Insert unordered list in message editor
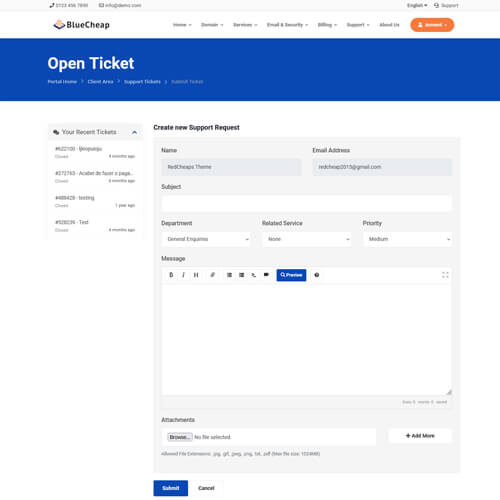 229,275
